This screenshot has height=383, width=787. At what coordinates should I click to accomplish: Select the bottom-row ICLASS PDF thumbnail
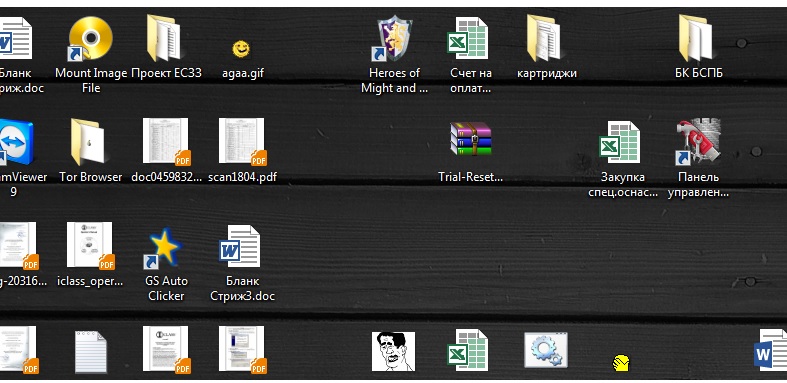point(167,350)
